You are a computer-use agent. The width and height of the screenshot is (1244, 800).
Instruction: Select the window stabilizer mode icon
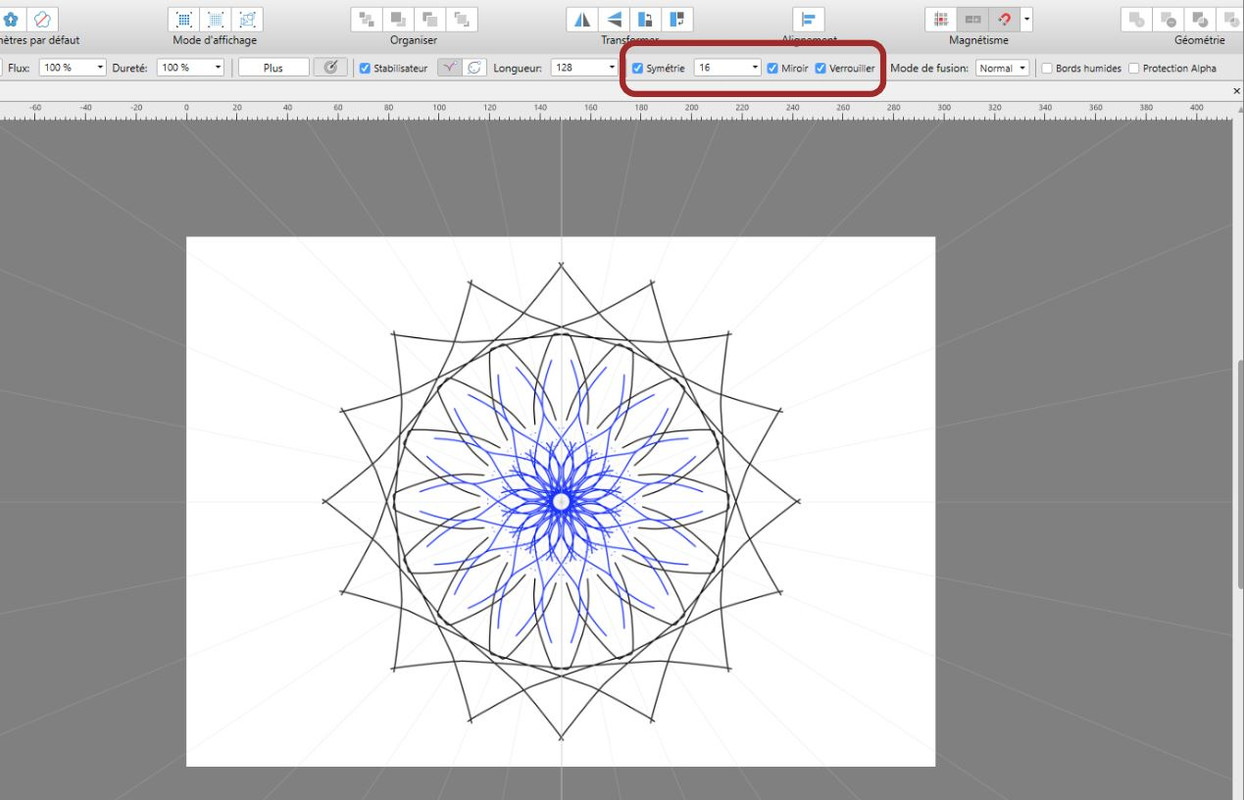474,67
